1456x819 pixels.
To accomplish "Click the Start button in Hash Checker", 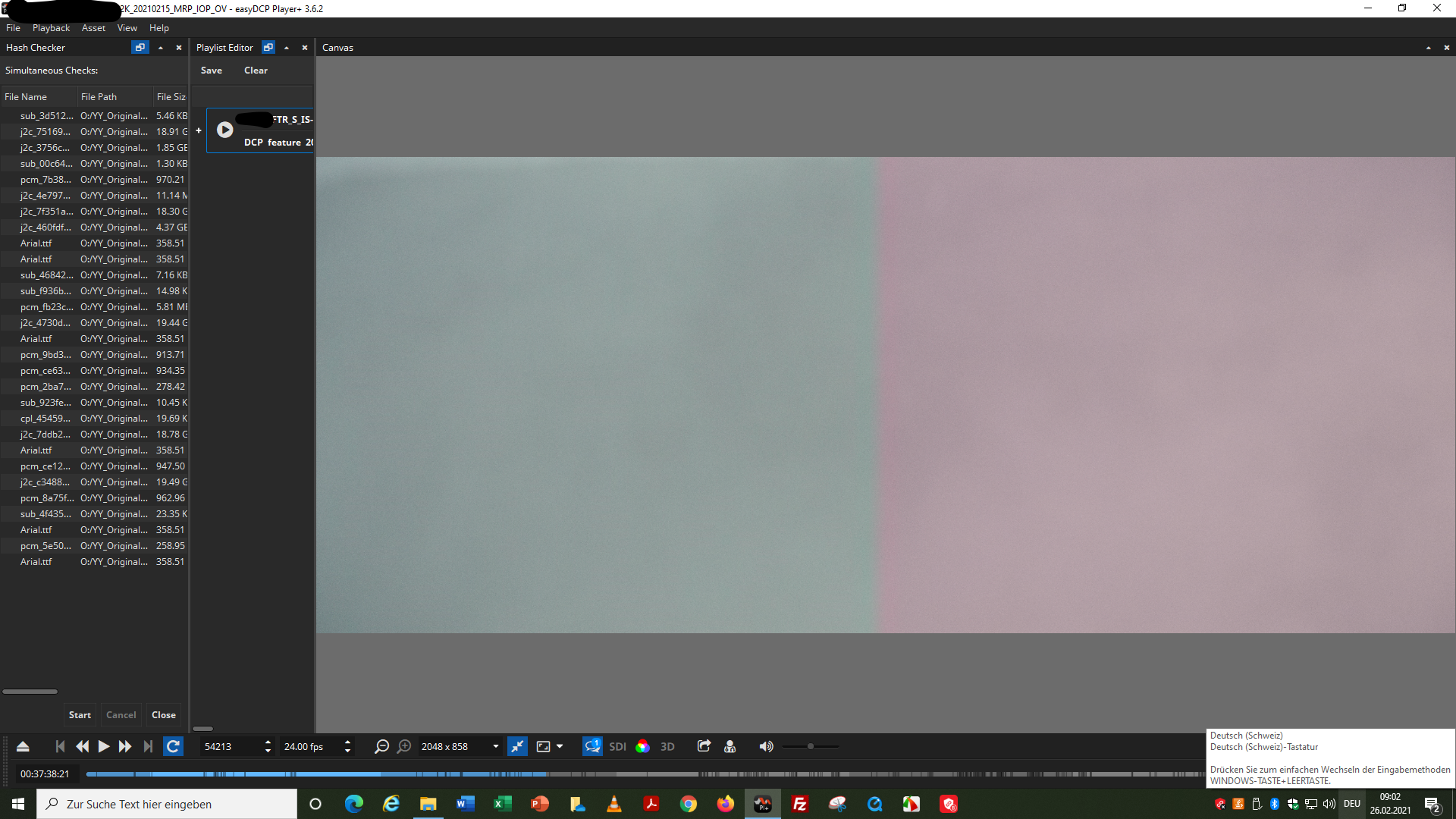I will [x=80, y=714].
